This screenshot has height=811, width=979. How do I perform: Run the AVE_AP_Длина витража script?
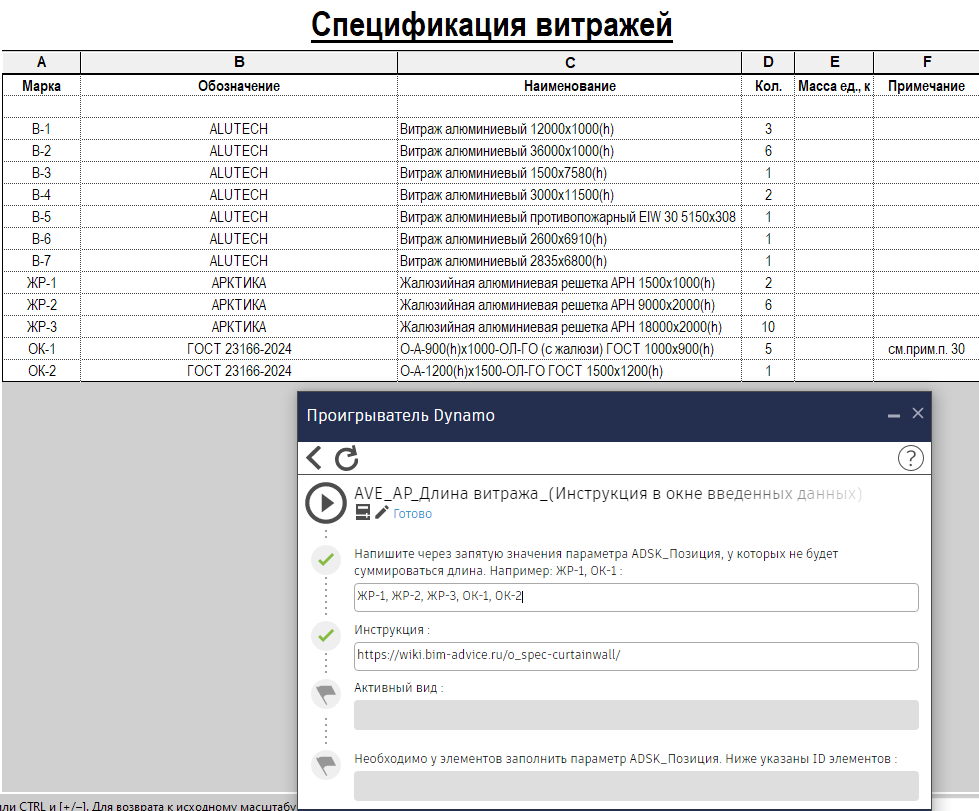[x=325, y=503]
